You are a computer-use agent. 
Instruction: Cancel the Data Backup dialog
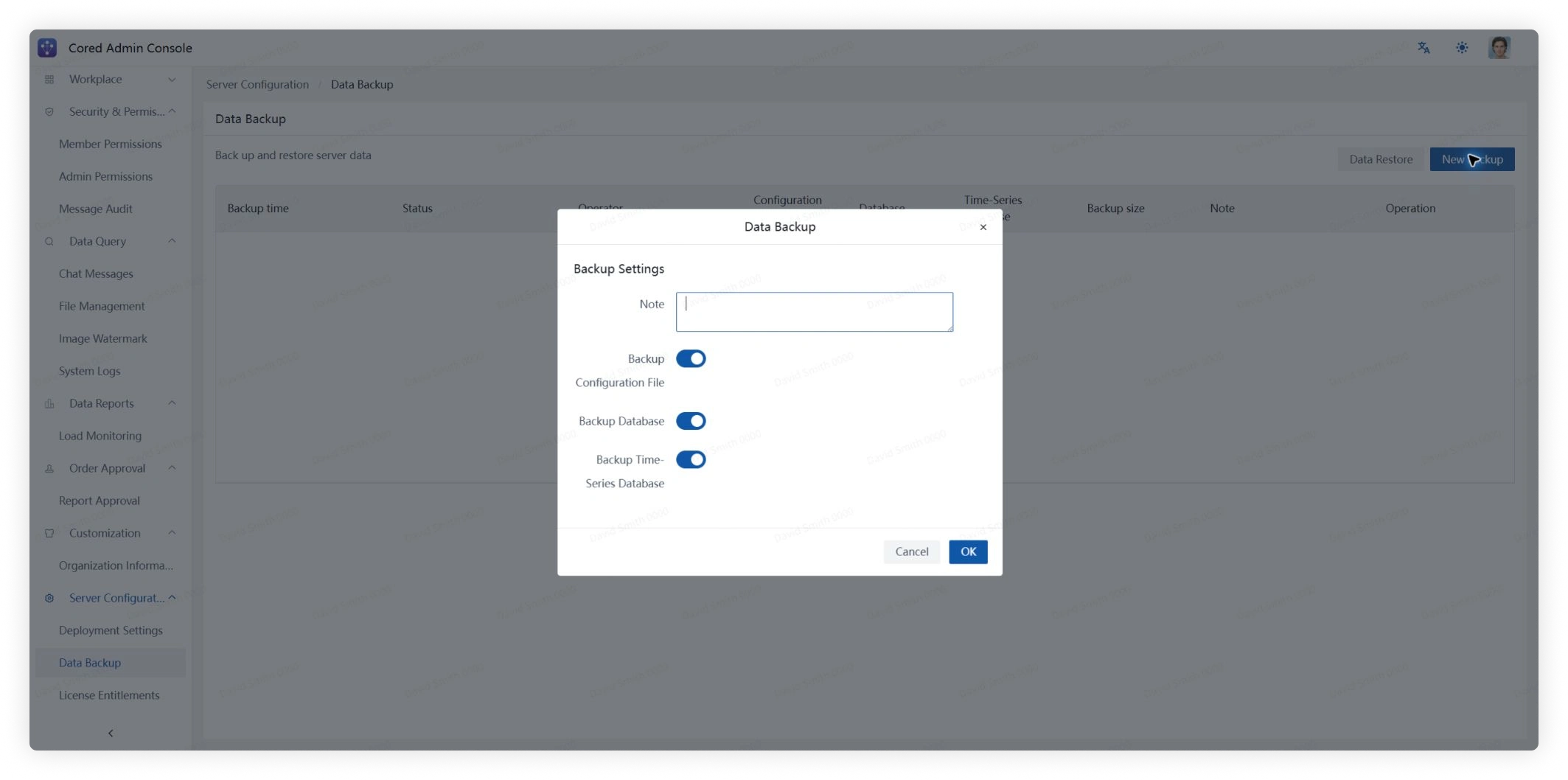912,552
